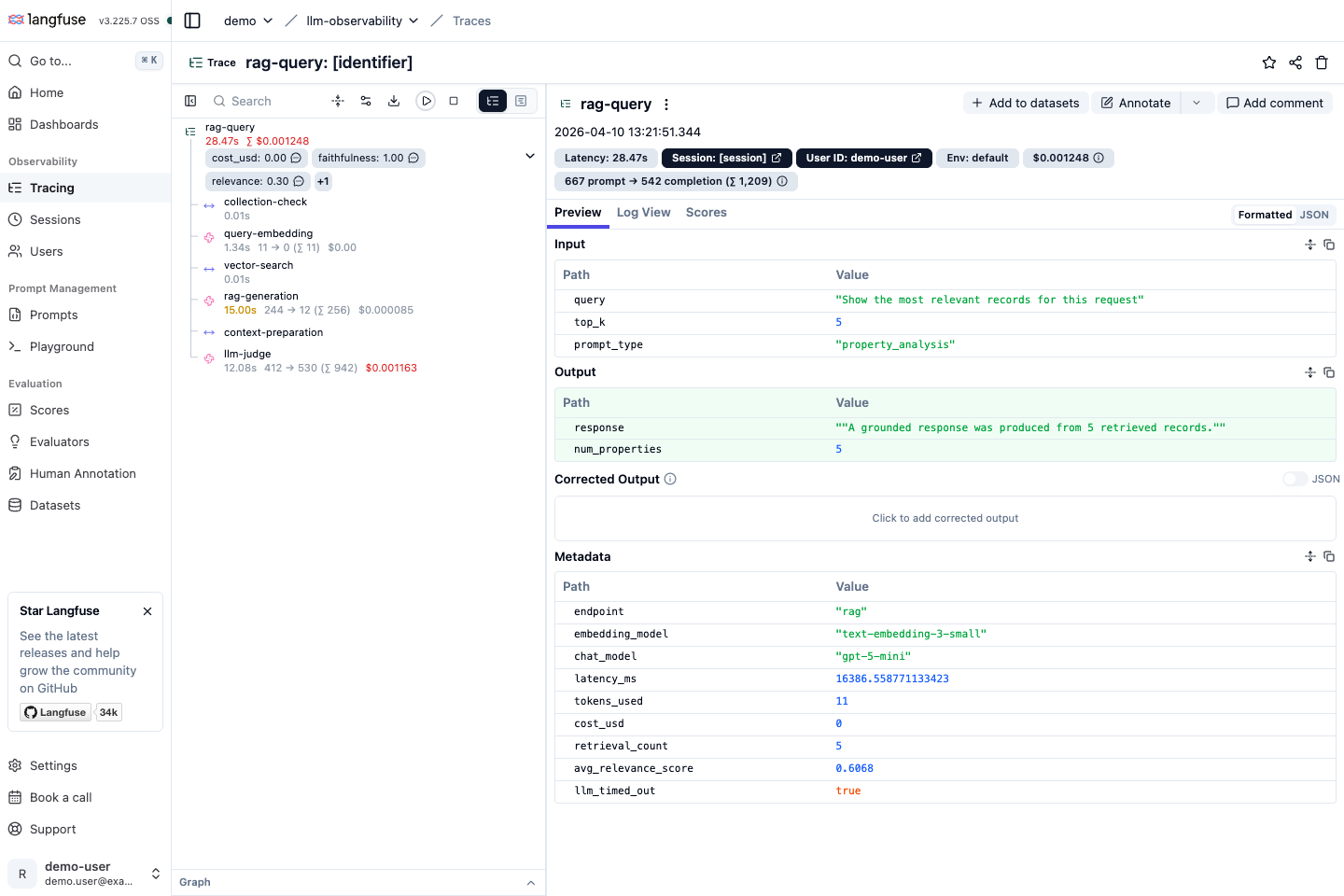Click the expand/collapse all nodes icon
1344x896 pixels.
pos(338,101)
